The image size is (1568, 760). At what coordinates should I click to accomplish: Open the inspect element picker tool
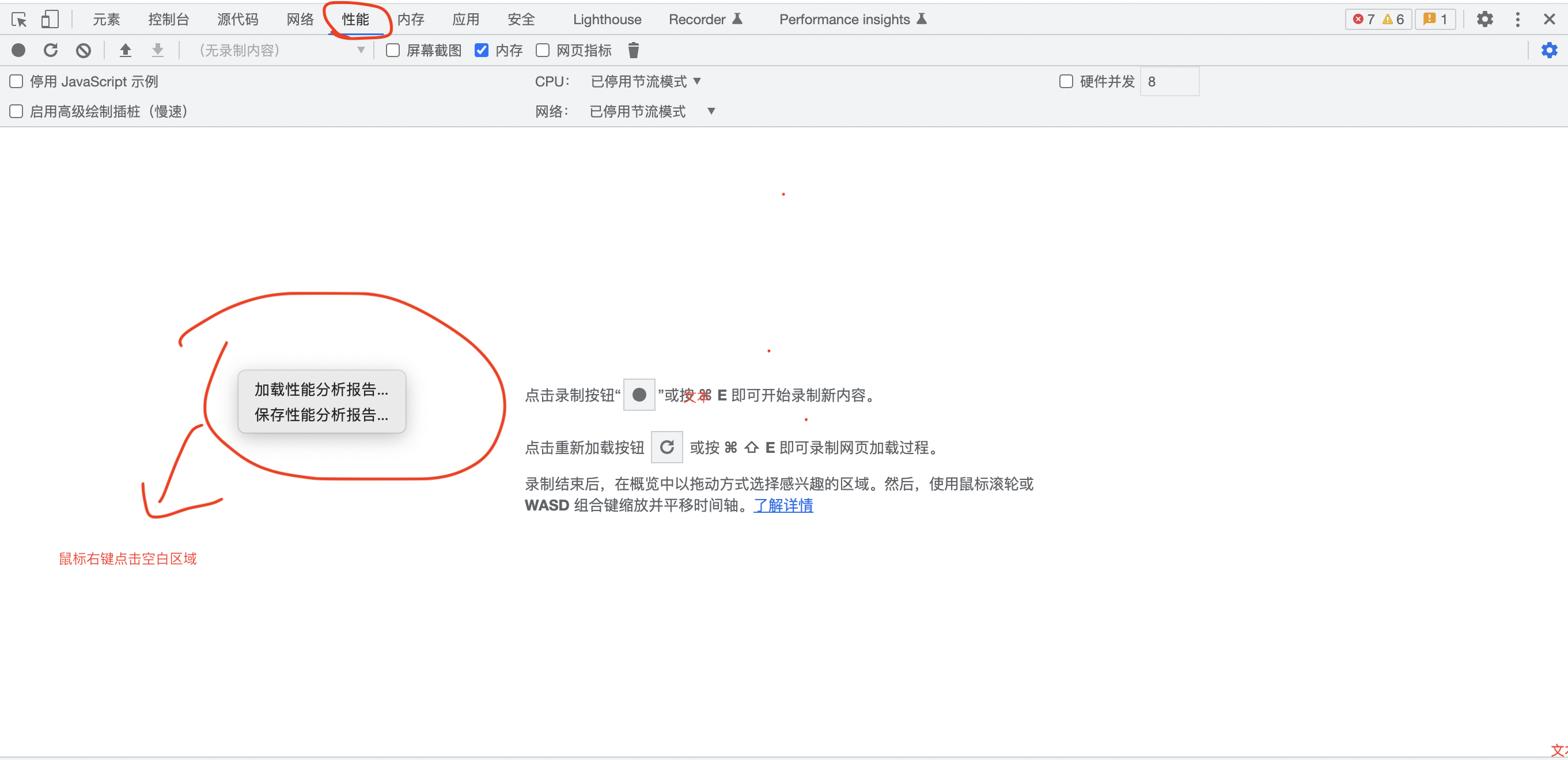click(x=19, y=20)
